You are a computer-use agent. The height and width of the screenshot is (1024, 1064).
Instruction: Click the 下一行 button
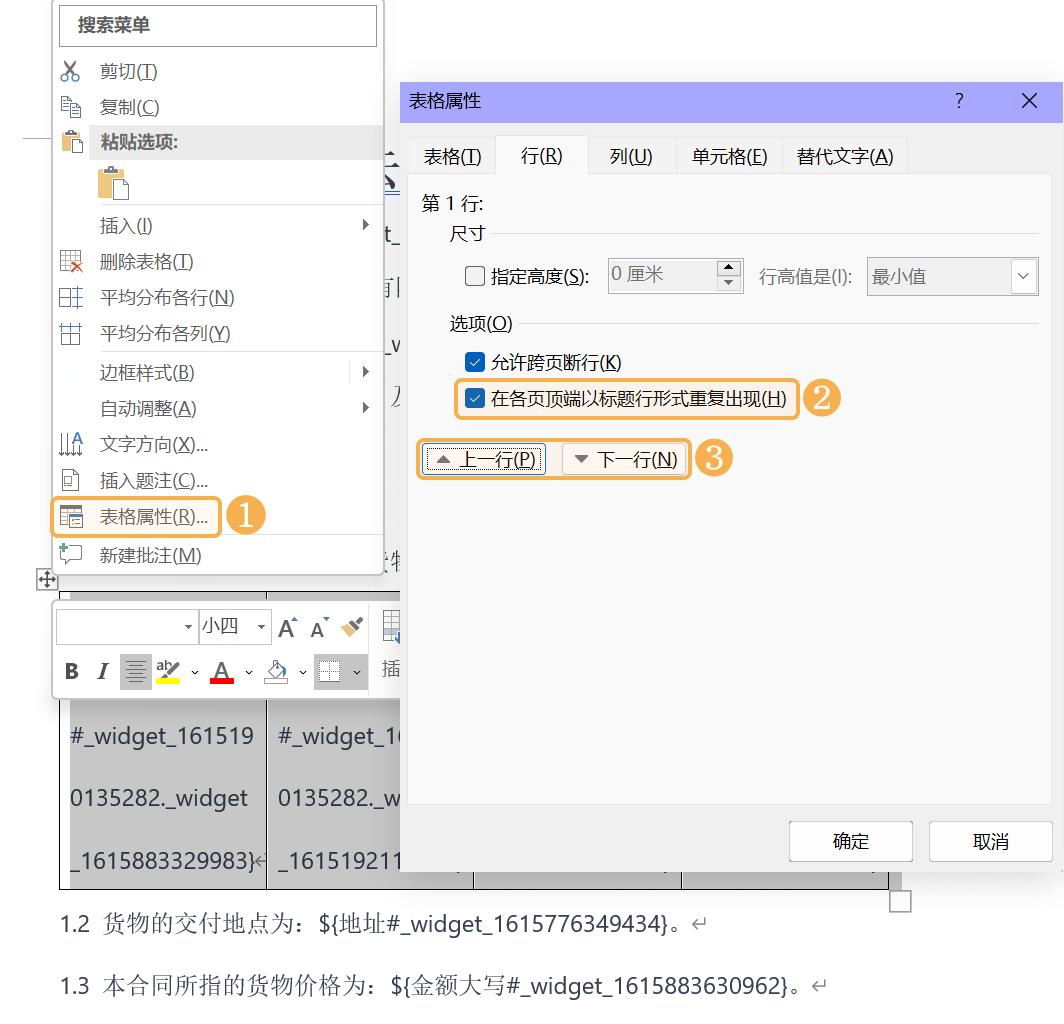pyautogui.click(x=623, y=458)
